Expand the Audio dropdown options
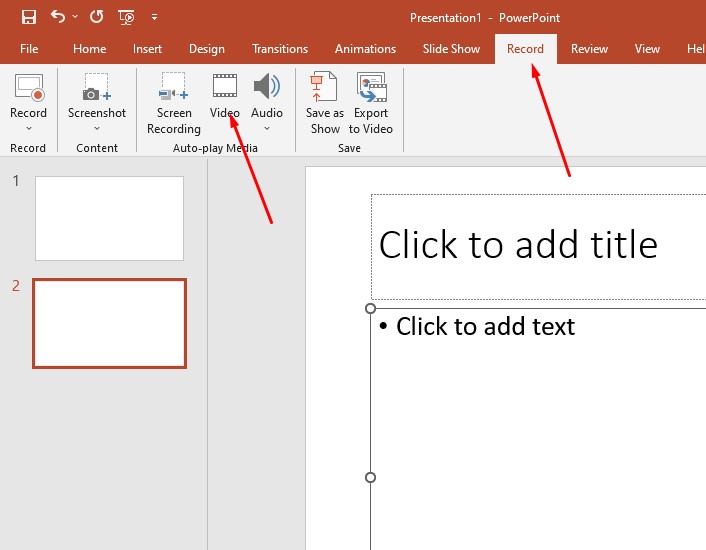The width and height of the screenshot is (706, 550). click(x=267, y=128)
